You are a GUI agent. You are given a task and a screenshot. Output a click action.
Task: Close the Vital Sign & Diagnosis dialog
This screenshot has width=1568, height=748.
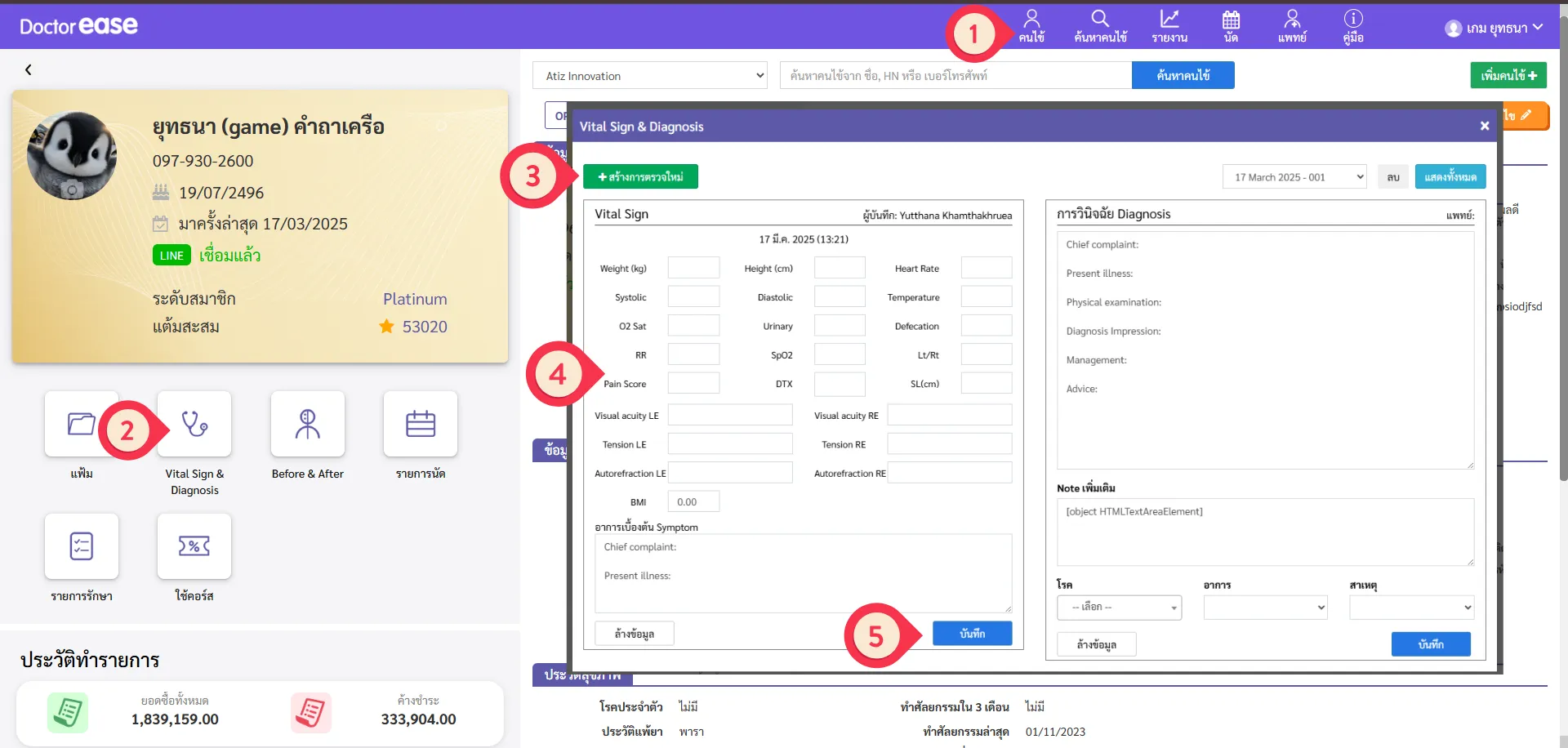1484,126
